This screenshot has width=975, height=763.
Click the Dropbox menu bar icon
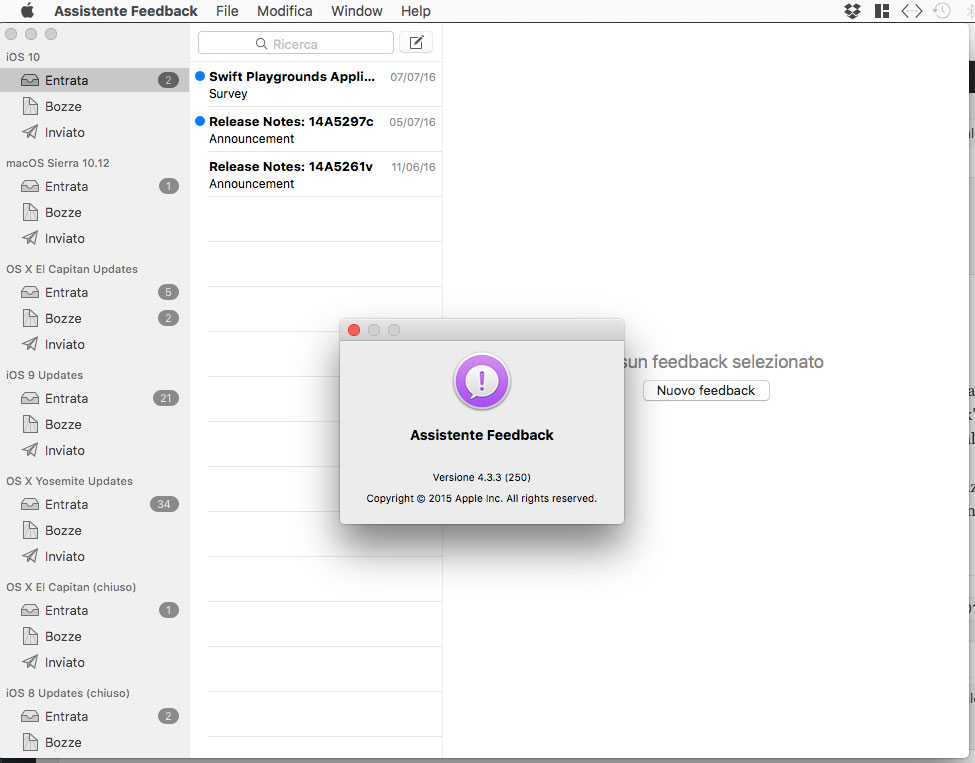(x=853, y=11)
